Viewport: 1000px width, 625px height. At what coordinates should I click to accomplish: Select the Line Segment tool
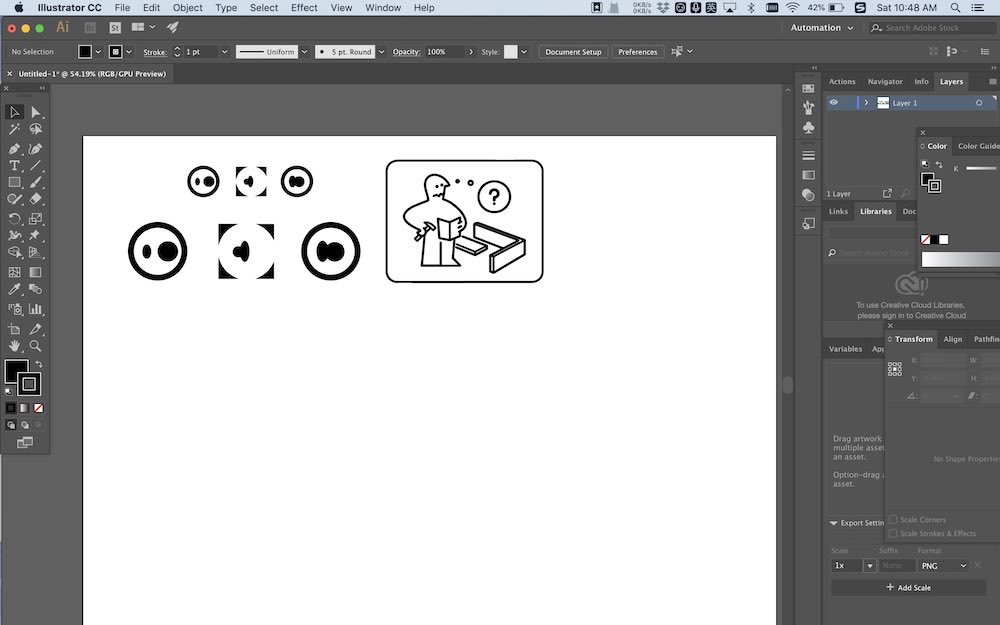pos(36,165)
